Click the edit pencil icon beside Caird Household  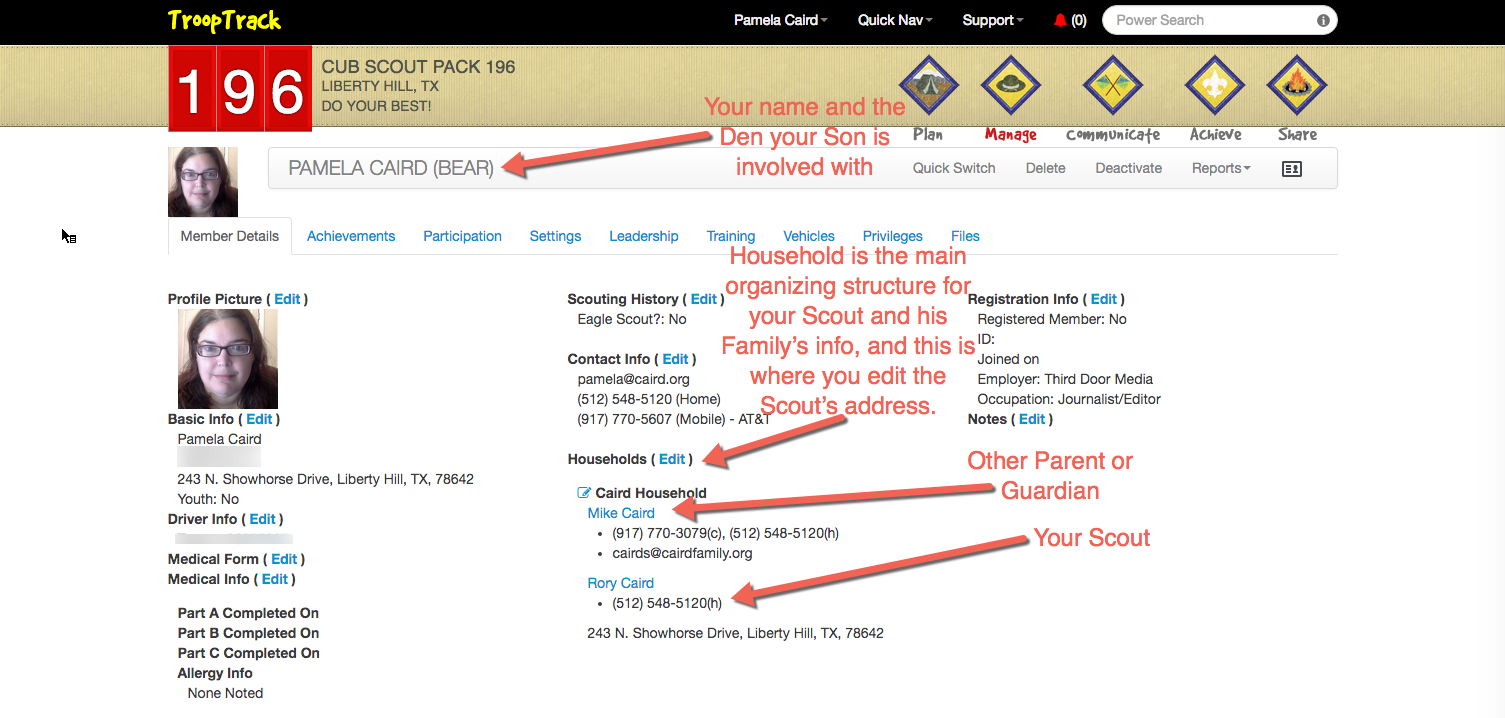click(584, 493)
